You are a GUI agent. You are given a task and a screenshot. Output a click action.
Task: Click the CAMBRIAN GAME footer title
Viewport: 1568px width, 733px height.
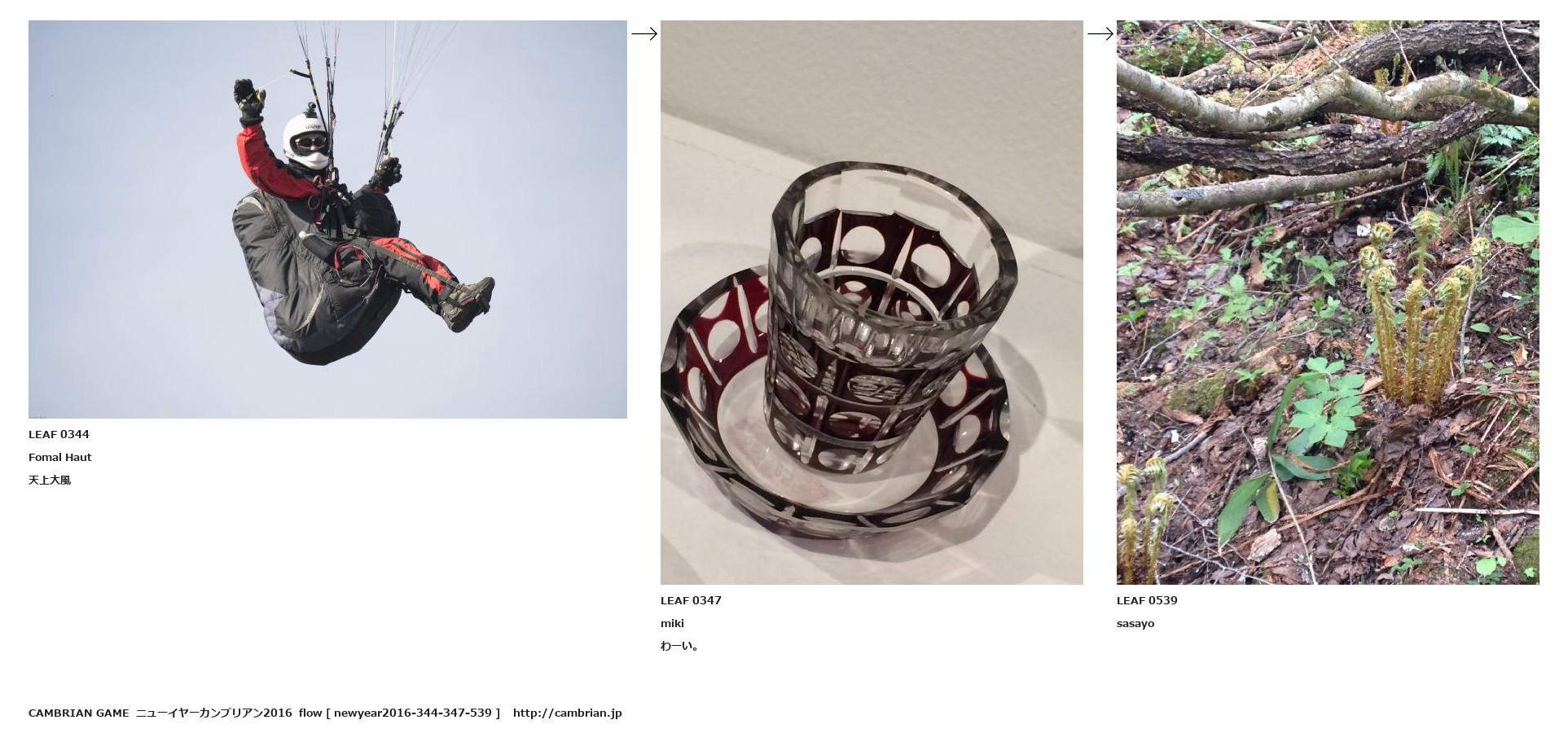click(x=78, y=713)
